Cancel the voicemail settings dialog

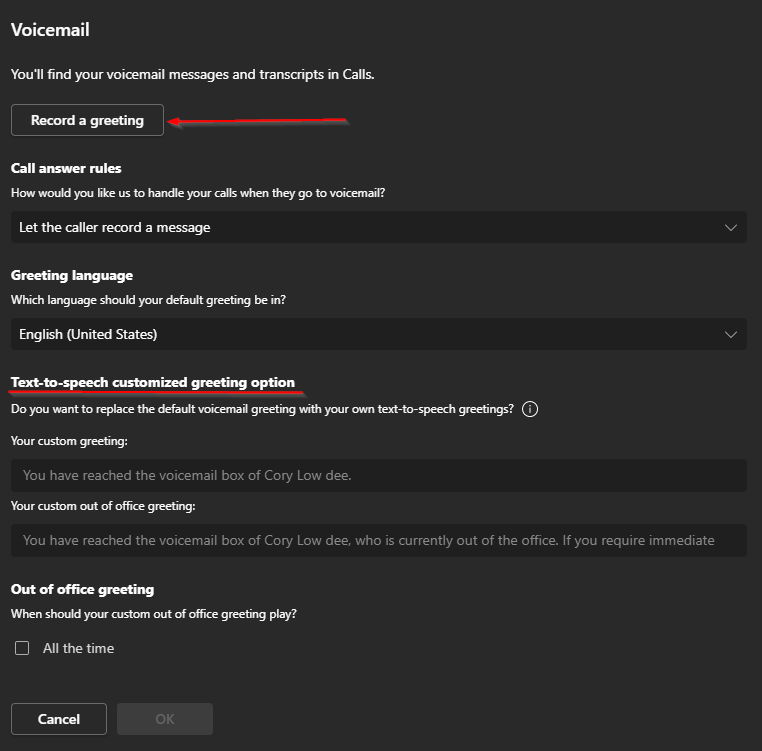[x=59, y=719]
